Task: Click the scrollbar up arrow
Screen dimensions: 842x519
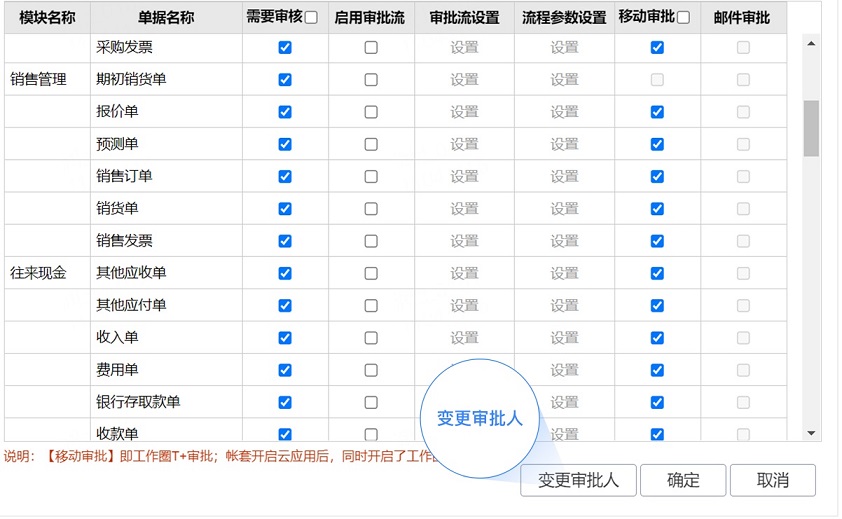Action: tap(811, 44)
